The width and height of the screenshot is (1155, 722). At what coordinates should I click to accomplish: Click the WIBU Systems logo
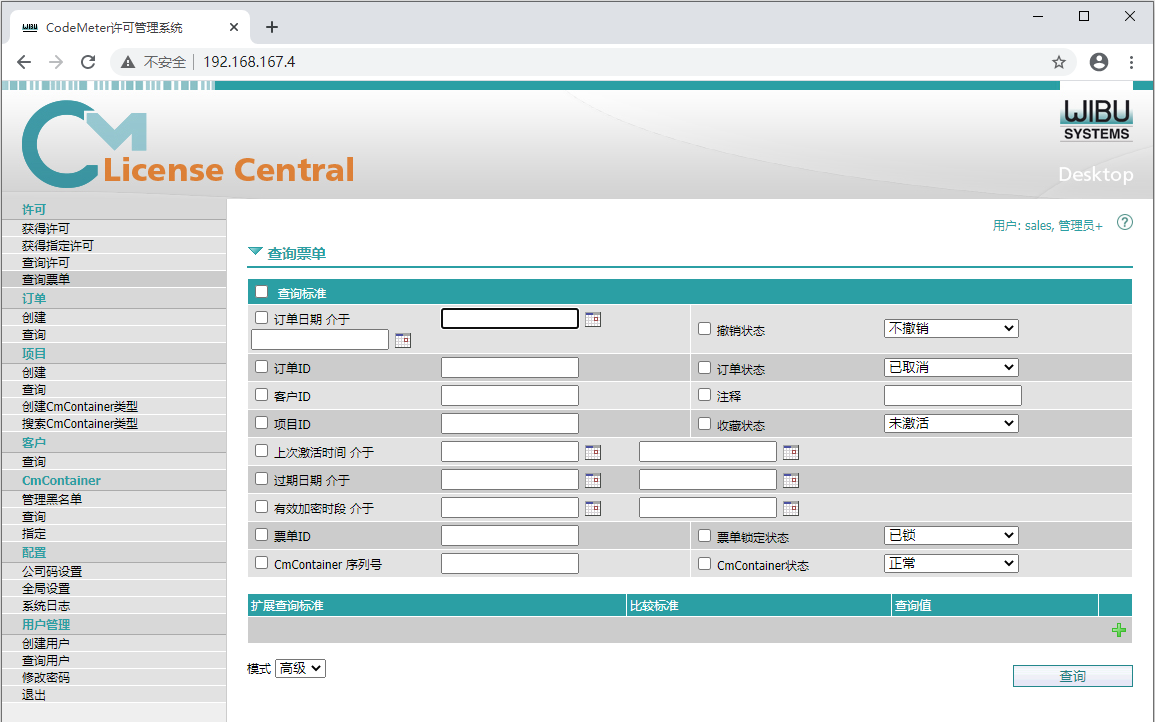(1096, 120)
